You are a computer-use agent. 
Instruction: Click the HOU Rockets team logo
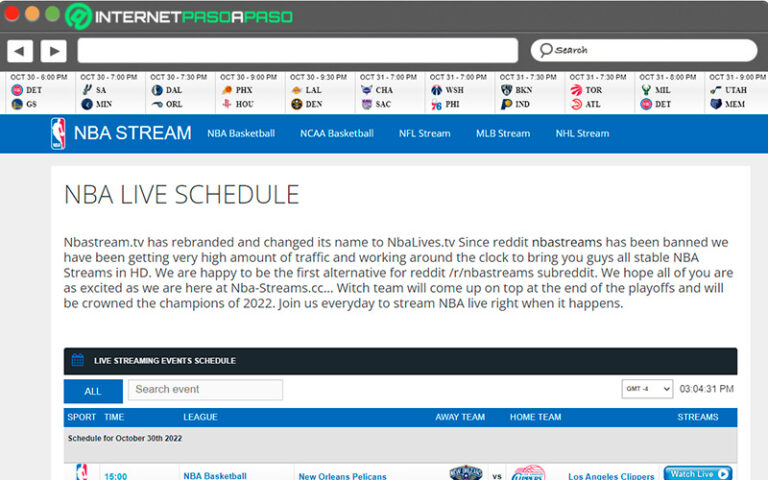click(227, 104)
